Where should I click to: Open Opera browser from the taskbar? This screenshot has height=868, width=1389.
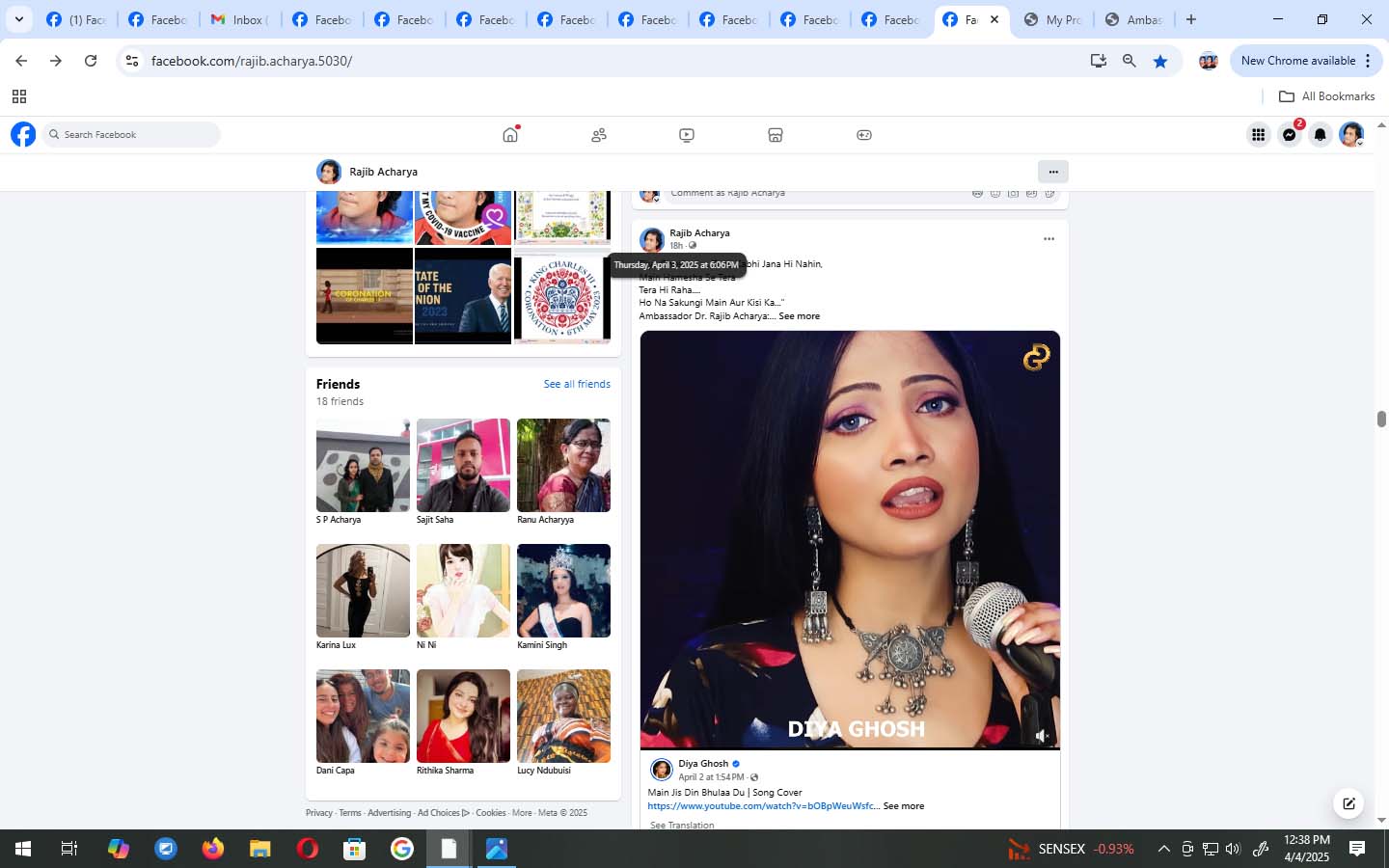[308, 849]
